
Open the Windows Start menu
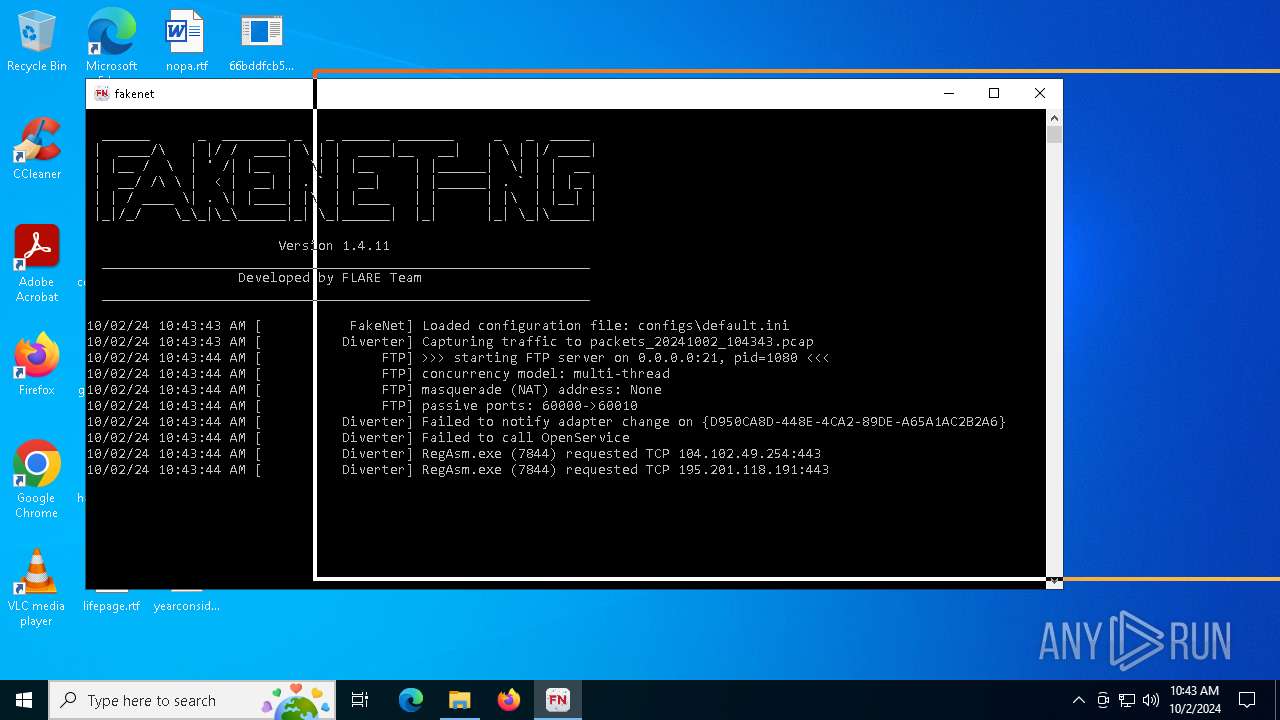[x=24, y=700]
